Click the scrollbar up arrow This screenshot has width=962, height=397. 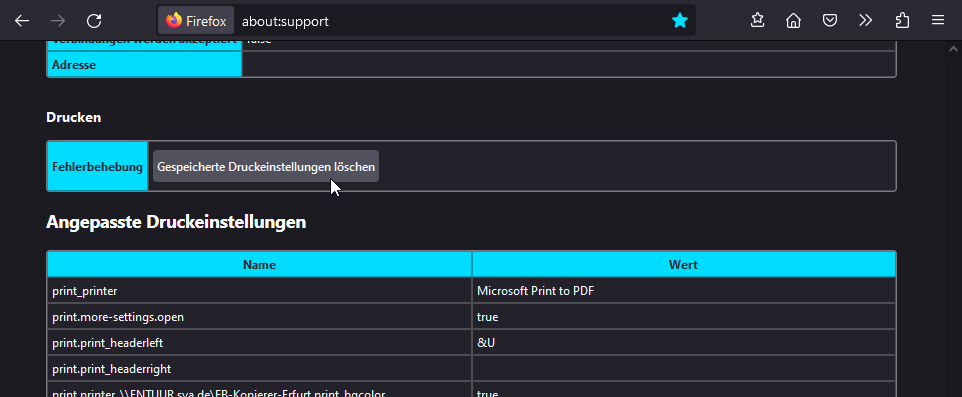953,49
